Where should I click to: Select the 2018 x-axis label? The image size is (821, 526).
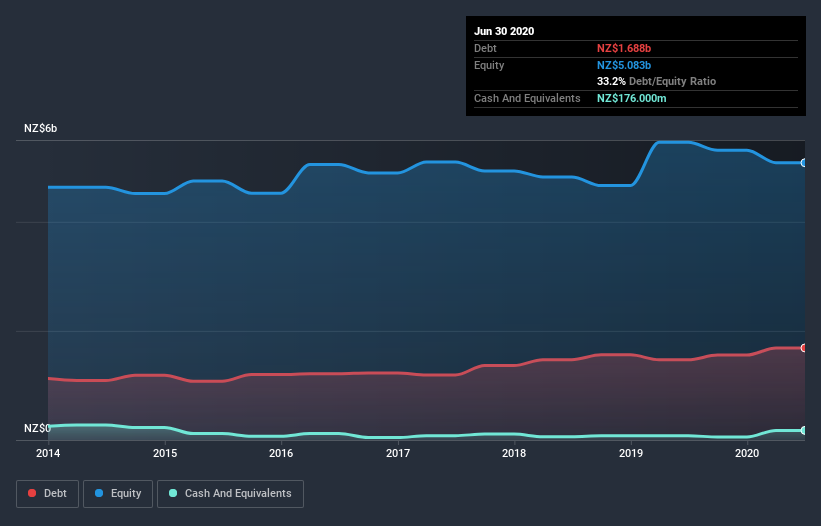point(514,453)
